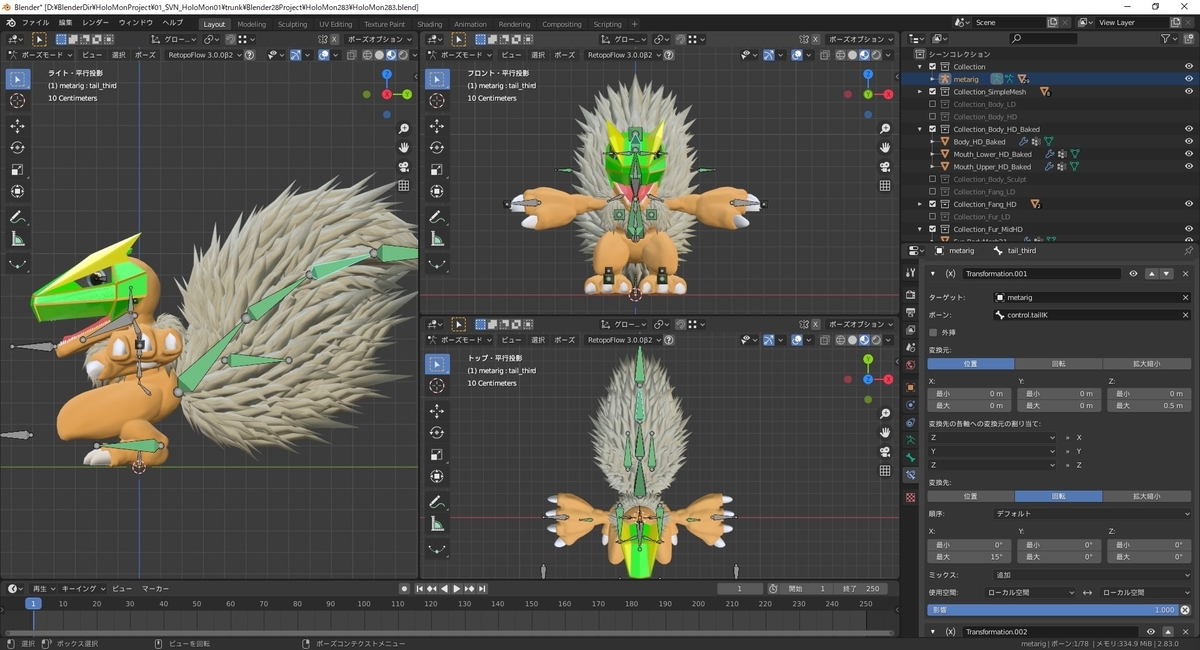Click the play button in the timeline
Image resolution: width=1200 pixels, height=650 pixels.
point(457,589)
